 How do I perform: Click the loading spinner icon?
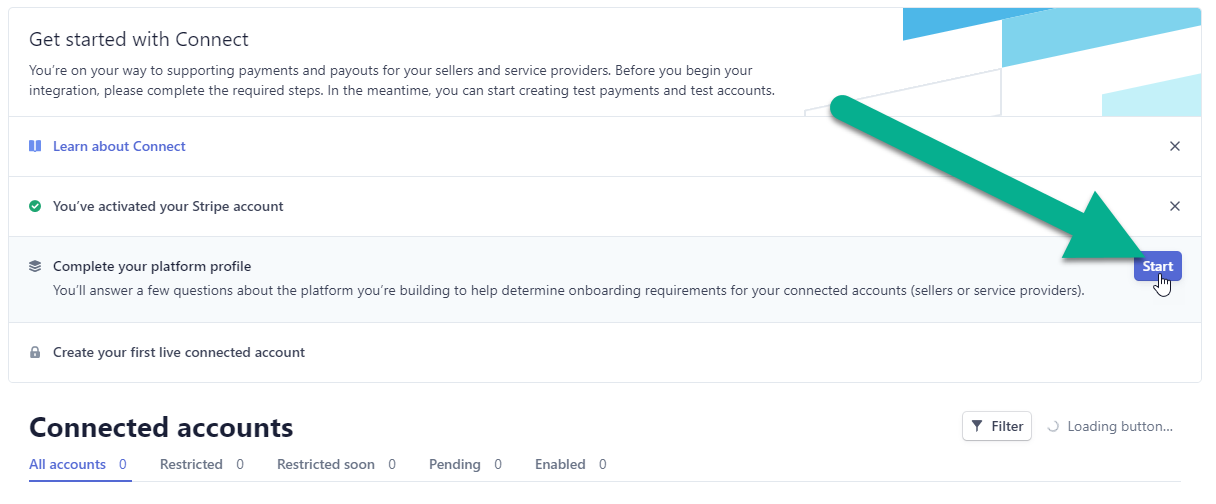(x=1053, y=426)
